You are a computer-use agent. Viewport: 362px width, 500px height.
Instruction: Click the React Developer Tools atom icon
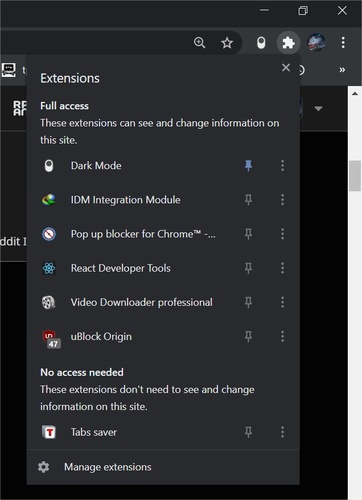pyautogui.click(x=49, y=268)
